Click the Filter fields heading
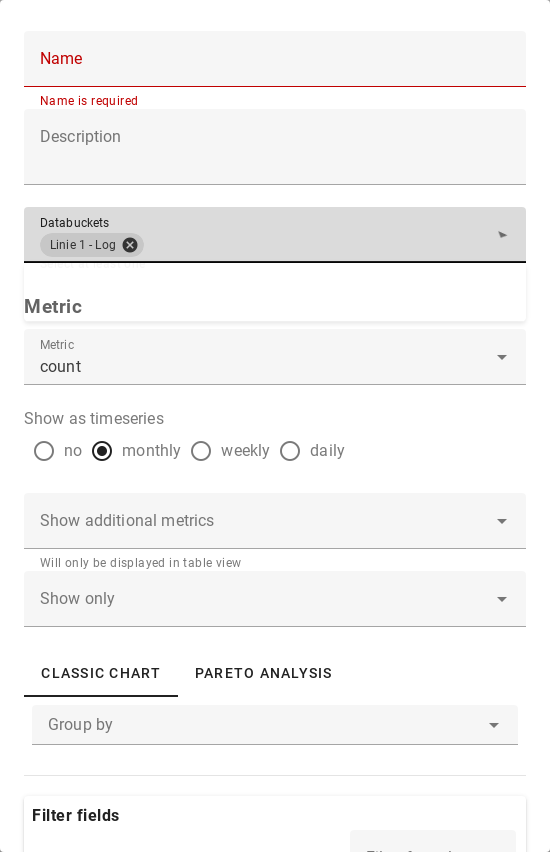550x852 pixels. [x=76, y=815]
